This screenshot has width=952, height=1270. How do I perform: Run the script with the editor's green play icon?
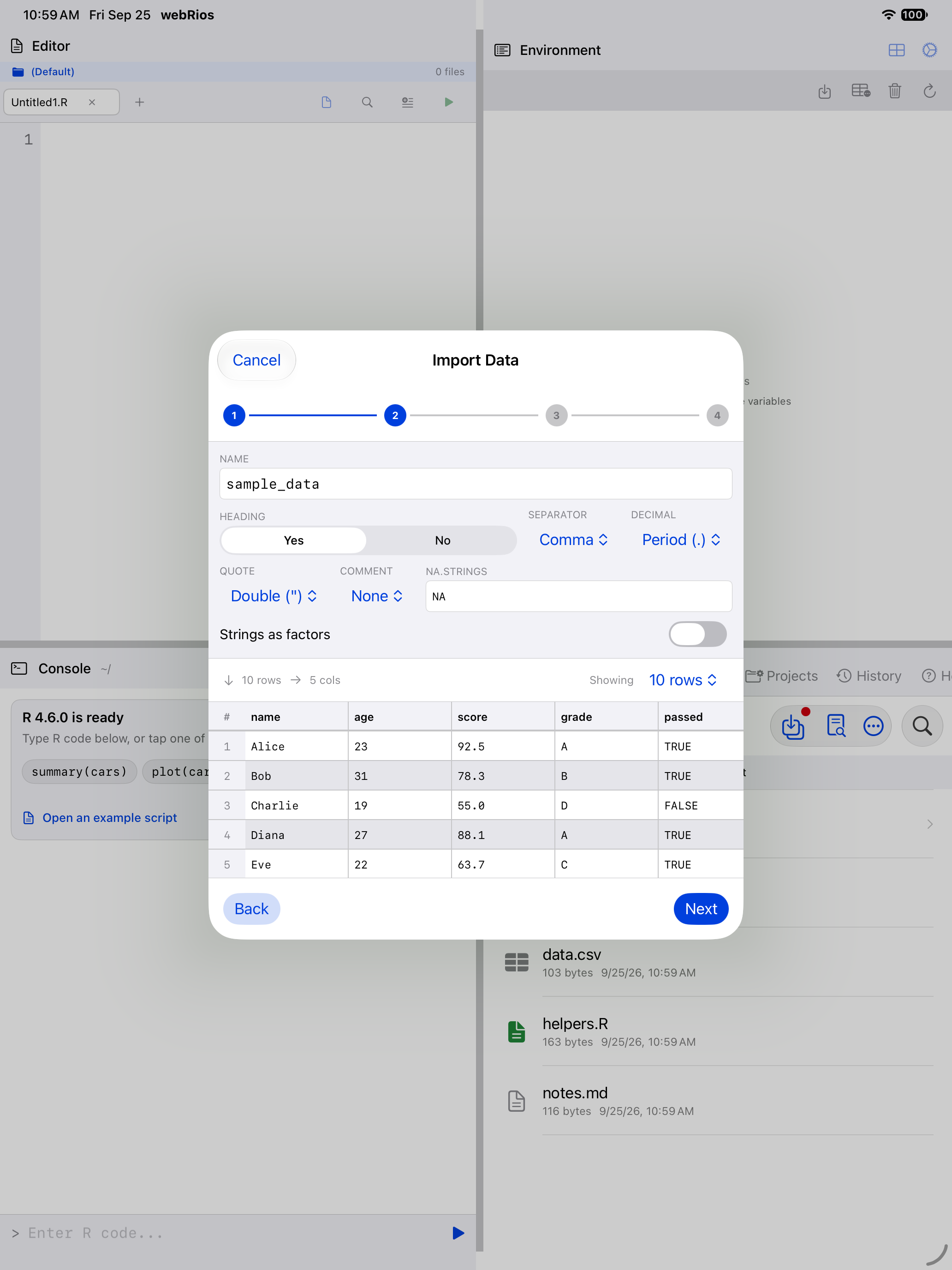click(x=449, y=102)
